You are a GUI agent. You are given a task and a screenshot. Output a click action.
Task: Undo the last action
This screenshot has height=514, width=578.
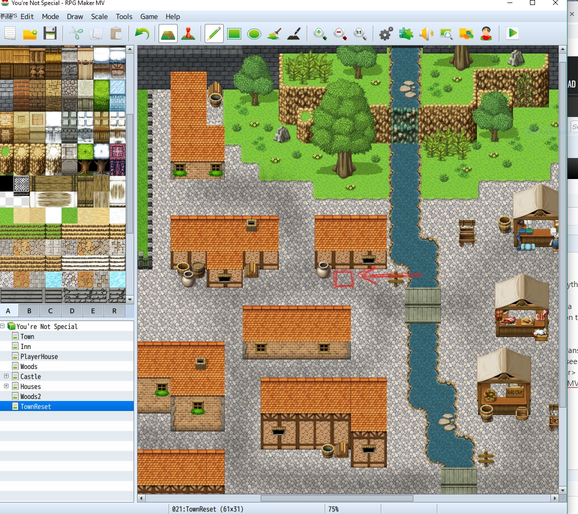coord(142,34)
